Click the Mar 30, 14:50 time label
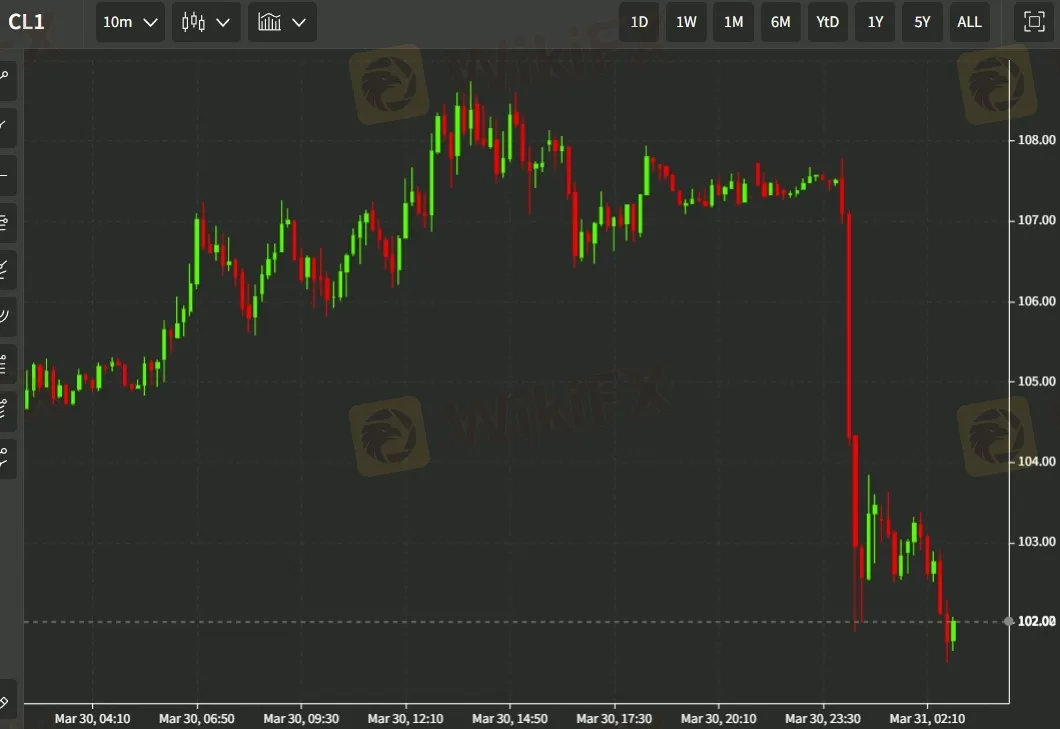 tap(510, 718)
